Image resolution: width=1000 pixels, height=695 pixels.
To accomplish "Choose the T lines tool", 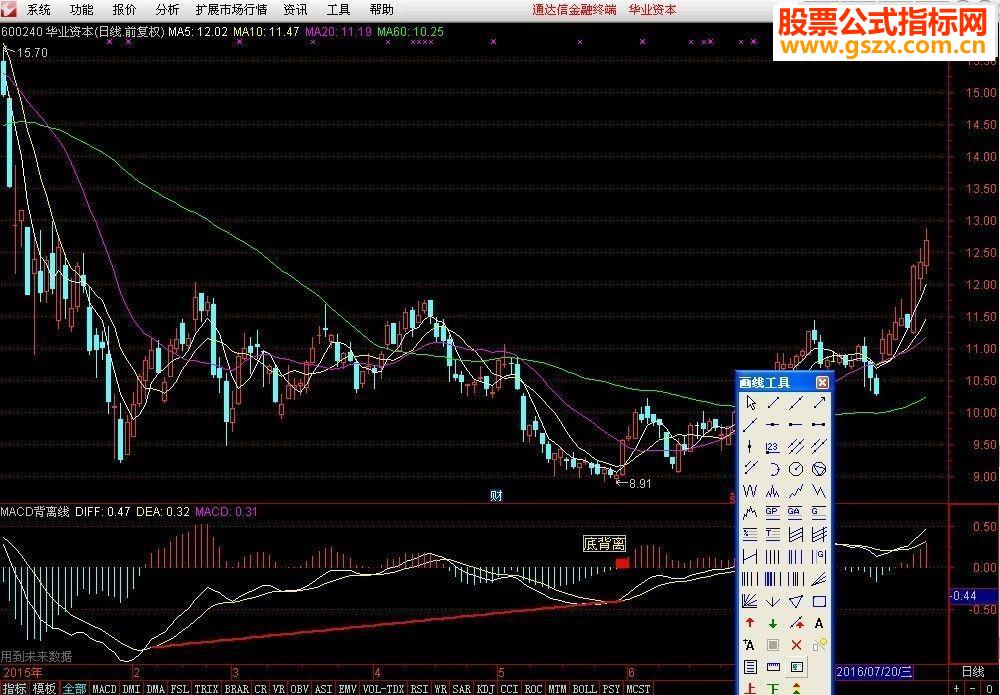I will click(x=773, y=534).
